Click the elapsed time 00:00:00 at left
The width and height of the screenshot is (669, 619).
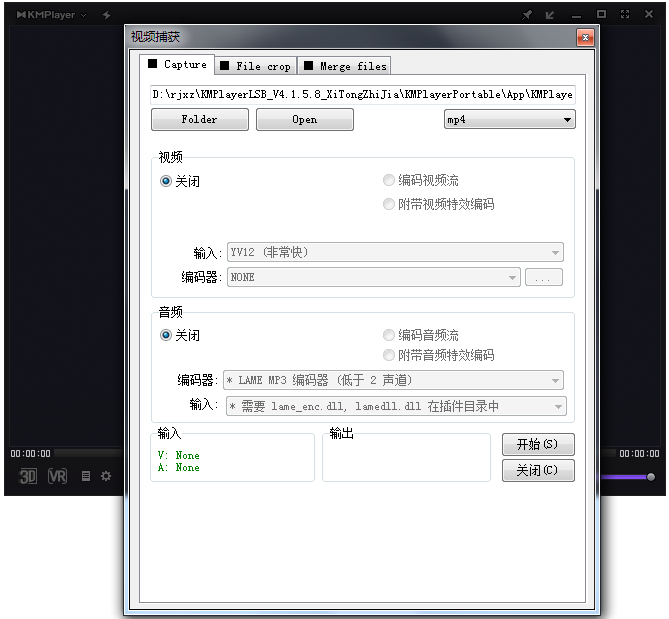[30, 453]
